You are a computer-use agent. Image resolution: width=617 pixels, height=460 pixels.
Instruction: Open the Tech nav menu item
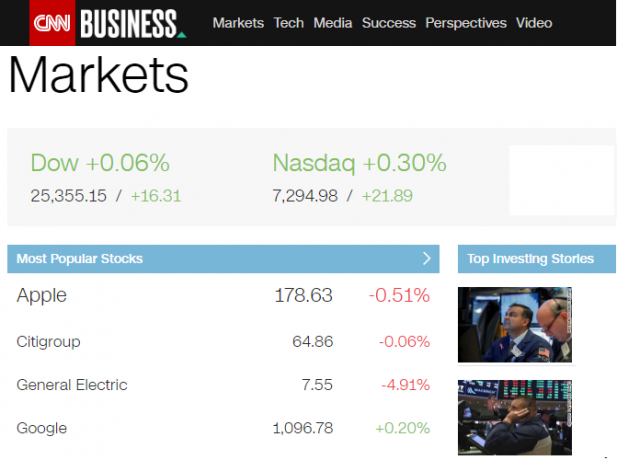pos(288,23)
